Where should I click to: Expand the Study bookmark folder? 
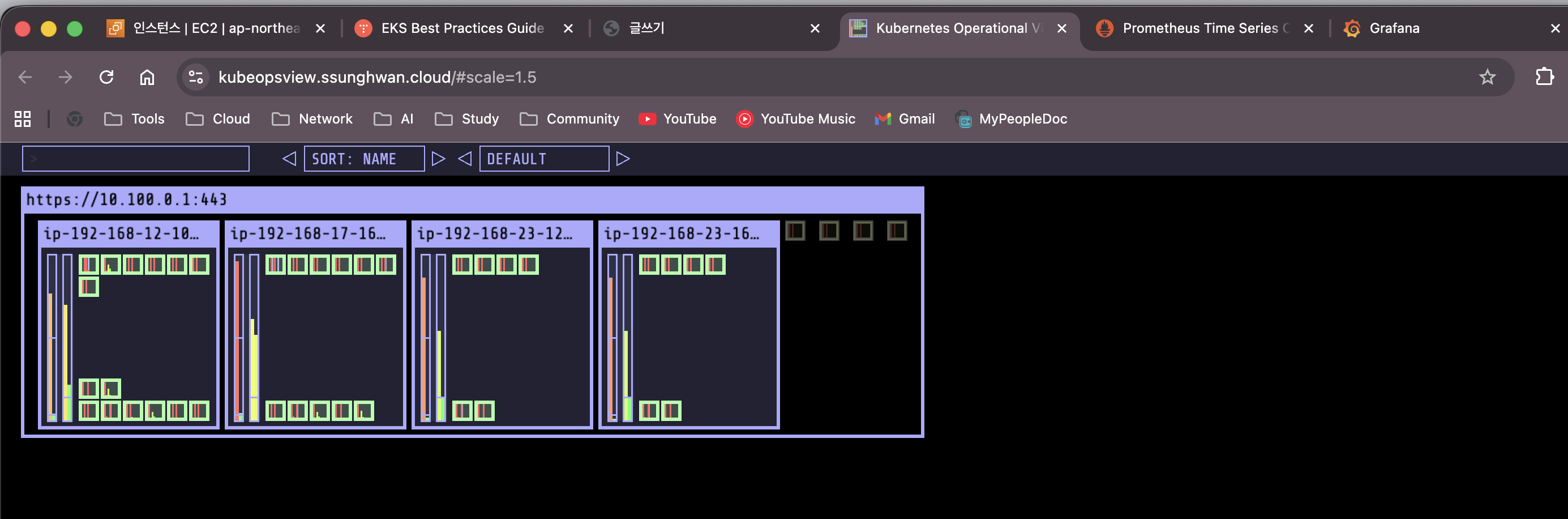click(x=467, y=119)
